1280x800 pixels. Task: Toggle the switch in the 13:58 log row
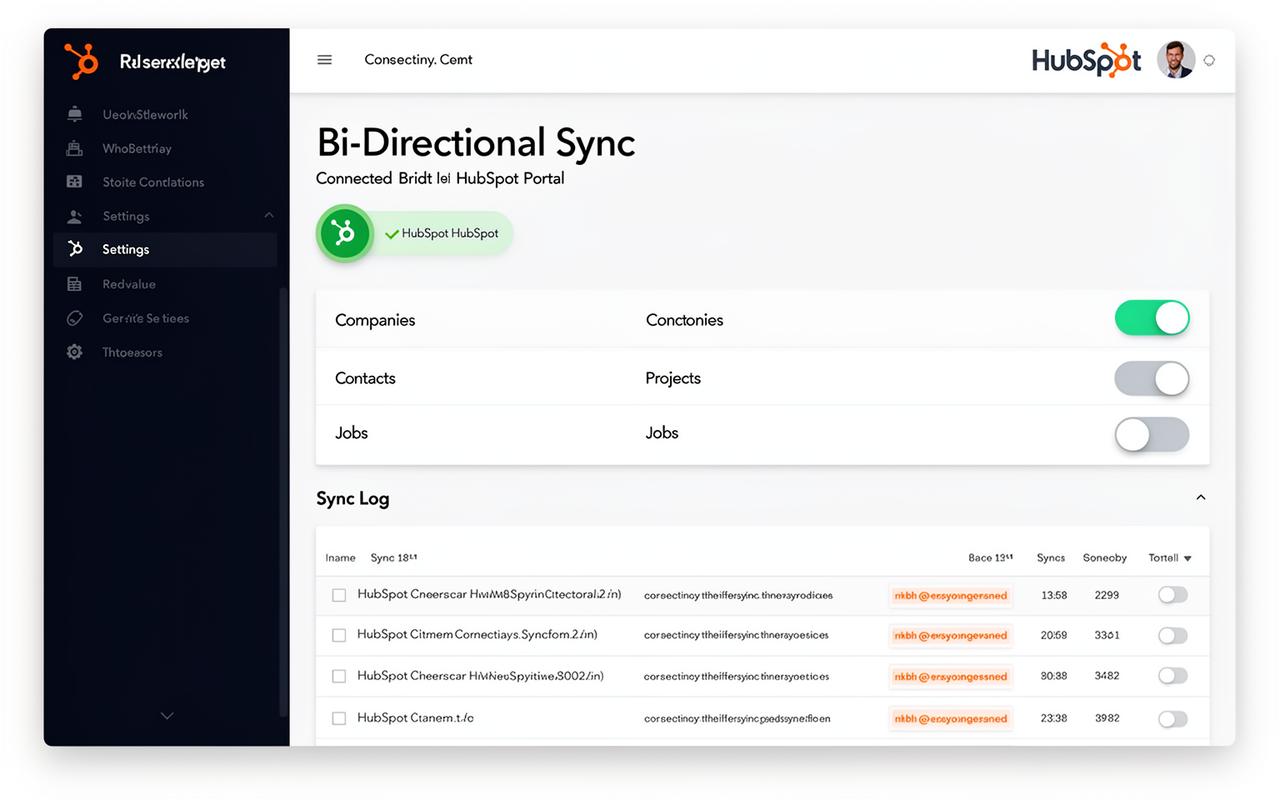(x=1173, y=595)
